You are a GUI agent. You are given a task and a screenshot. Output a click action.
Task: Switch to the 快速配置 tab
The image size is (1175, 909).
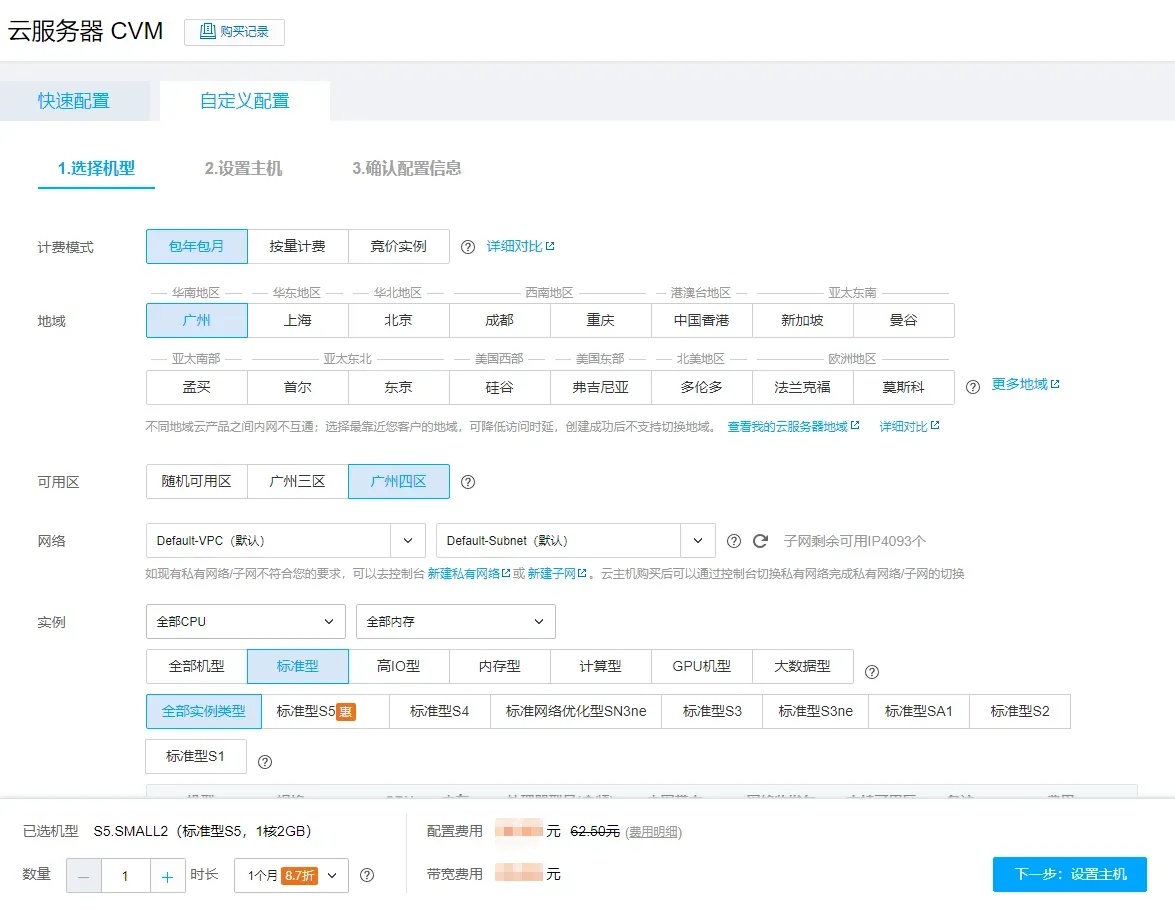pos(74,101)
